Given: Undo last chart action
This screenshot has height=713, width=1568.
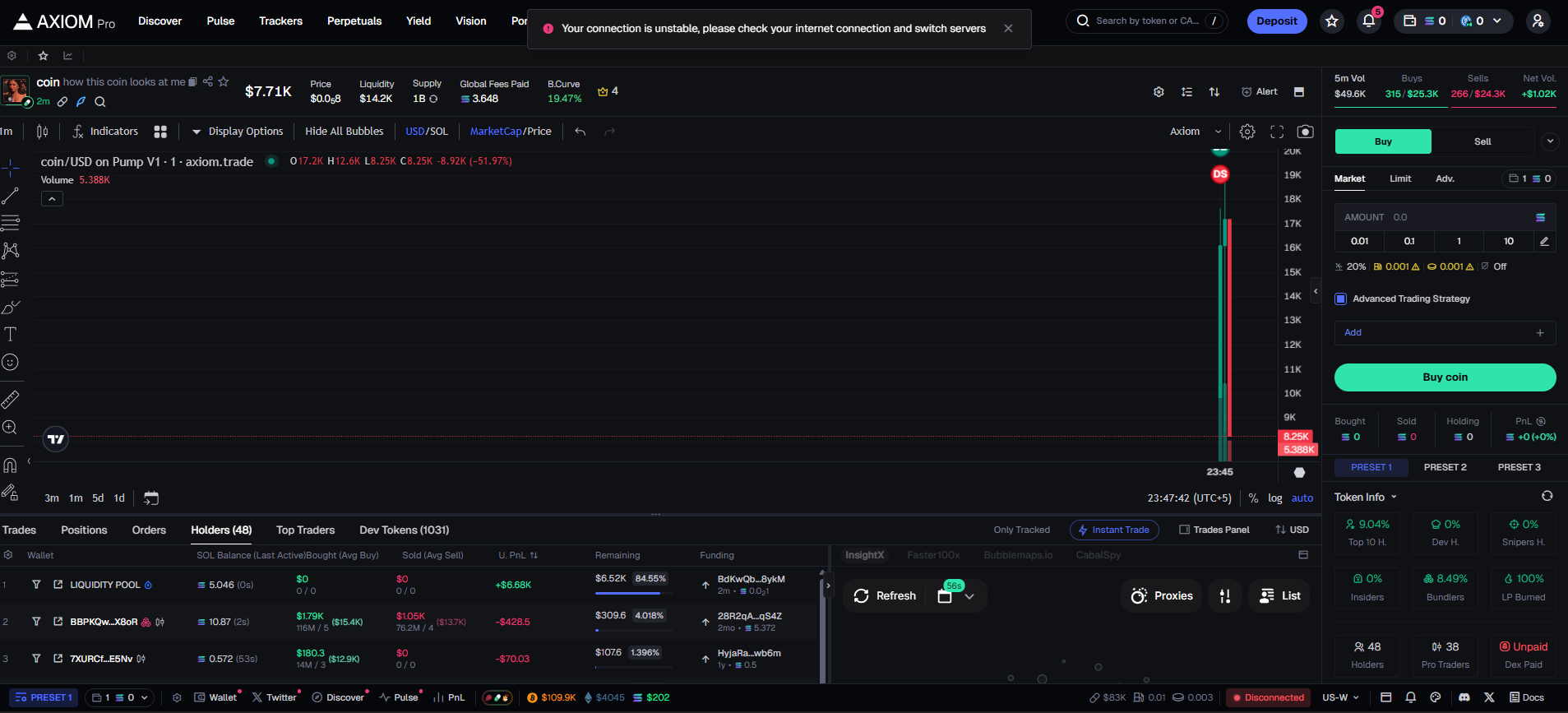Looking at the screenshot, I should (x=580, y=132).
